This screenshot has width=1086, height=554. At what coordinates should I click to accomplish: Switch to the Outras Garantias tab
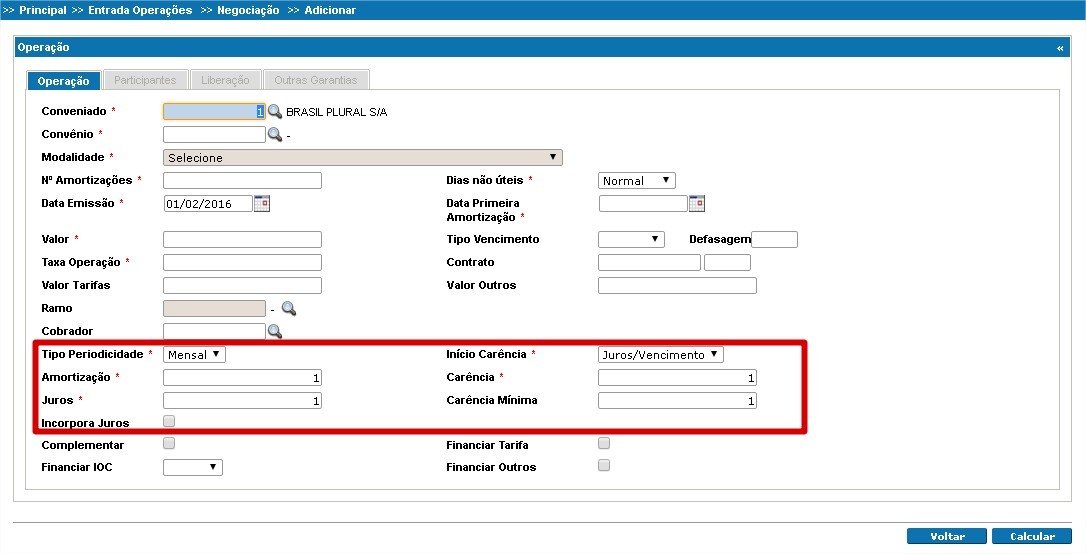tap(316, 80)
